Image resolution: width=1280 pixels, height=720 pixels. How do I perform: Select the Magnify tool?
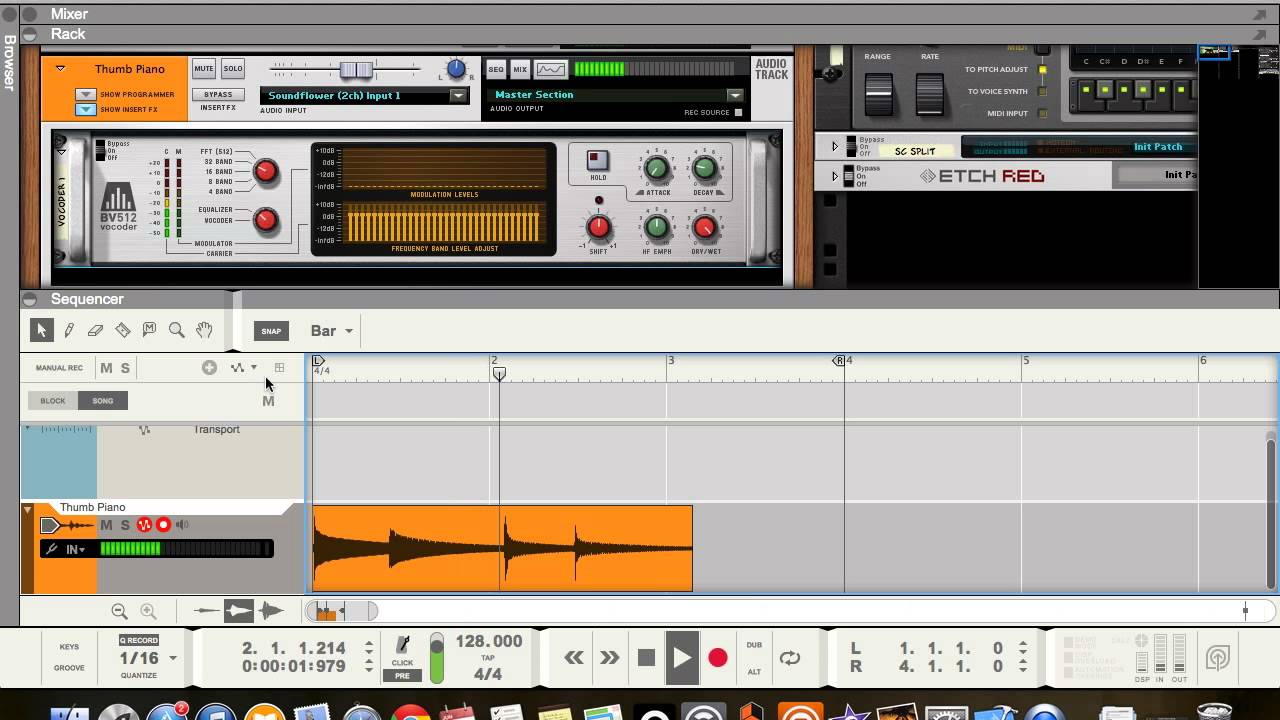tap(177, 330)
